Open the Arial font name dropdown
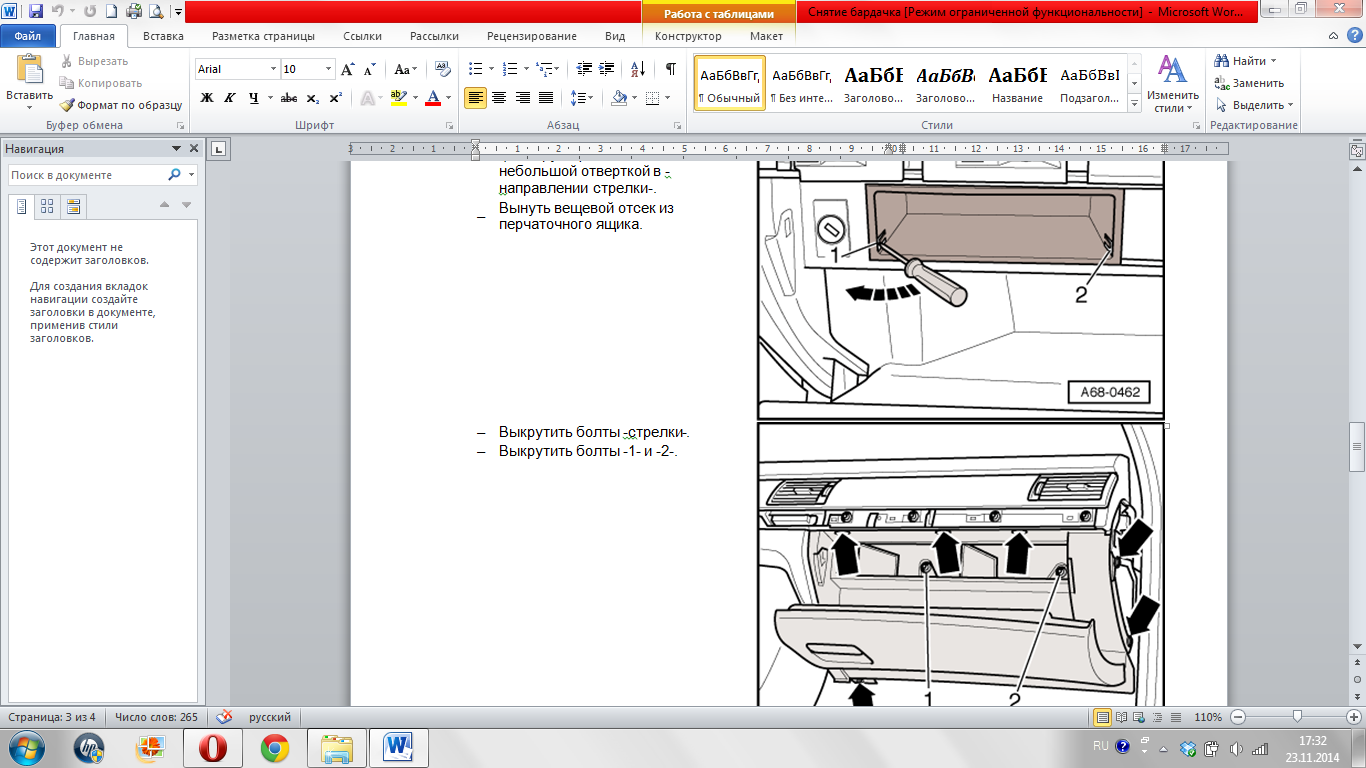This screenshot has height=768, width=1366. pyautogui.click(x=273, y=69)
